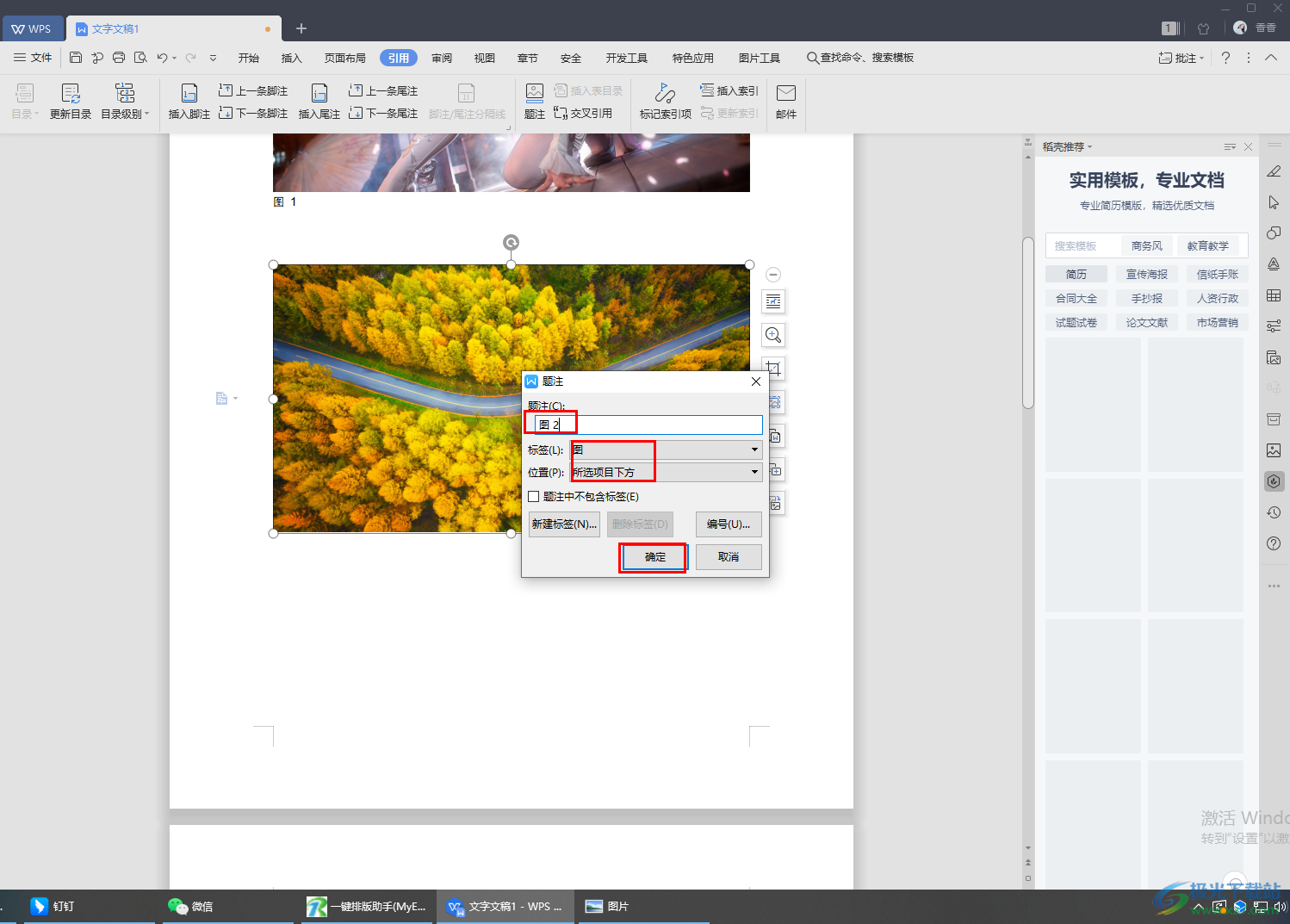Viewport: 1290px width, 924px height.
Task: Click the Redo arrow icon
Action: (191, 58)
